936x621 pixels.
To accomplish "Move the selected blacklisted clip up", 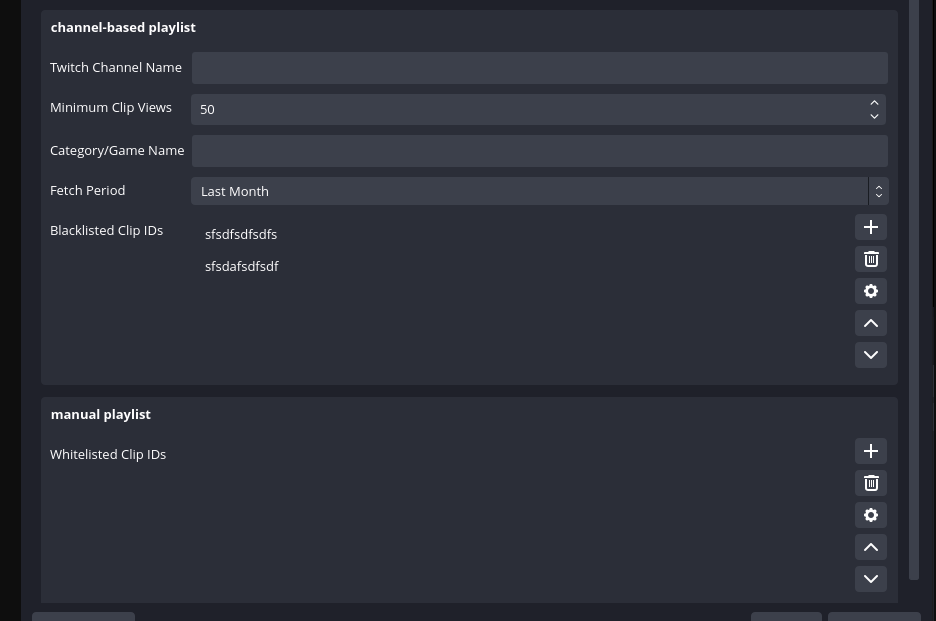I will click(870, 323).
